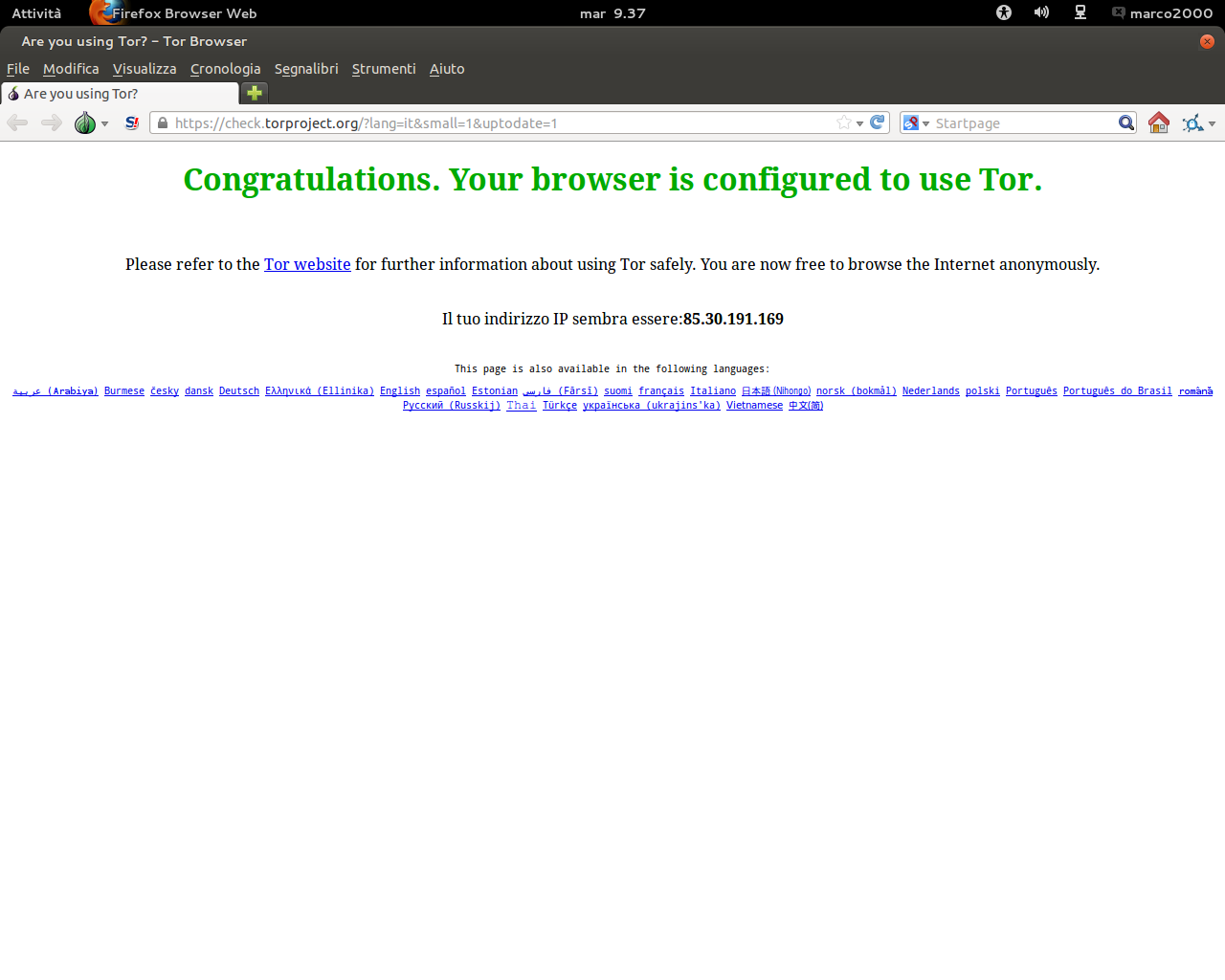Open the Visualizza menu

(x=145, y=69)
